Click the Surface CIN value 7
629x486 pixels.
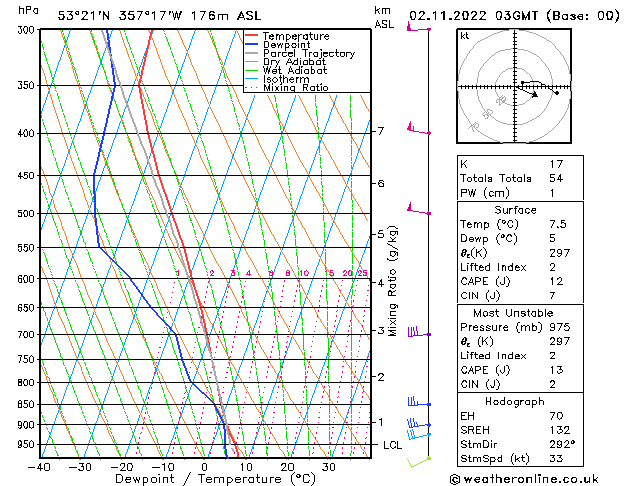click(553, 296)
